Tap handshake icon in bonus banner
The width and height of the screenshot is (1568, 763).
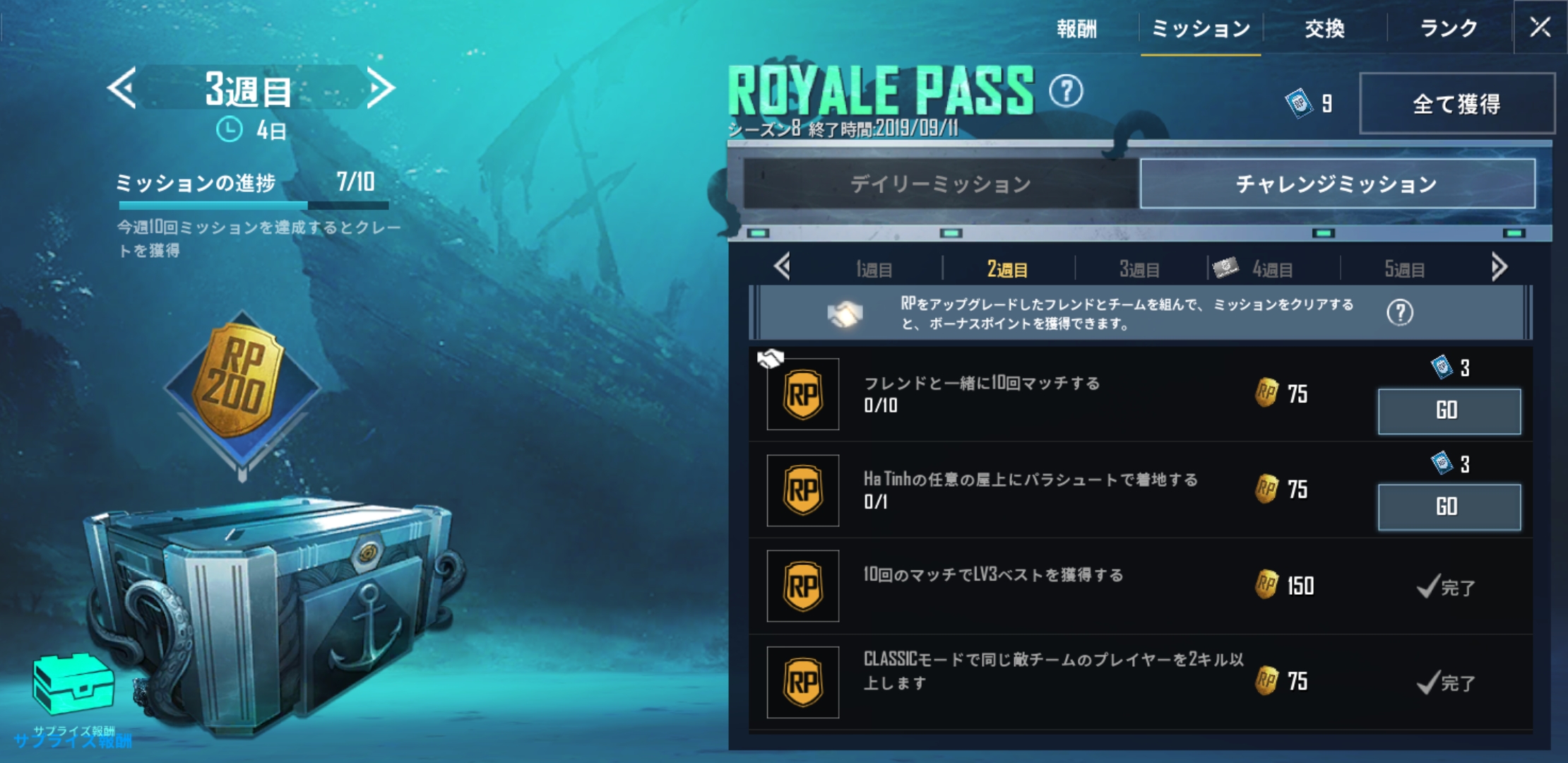845,314
